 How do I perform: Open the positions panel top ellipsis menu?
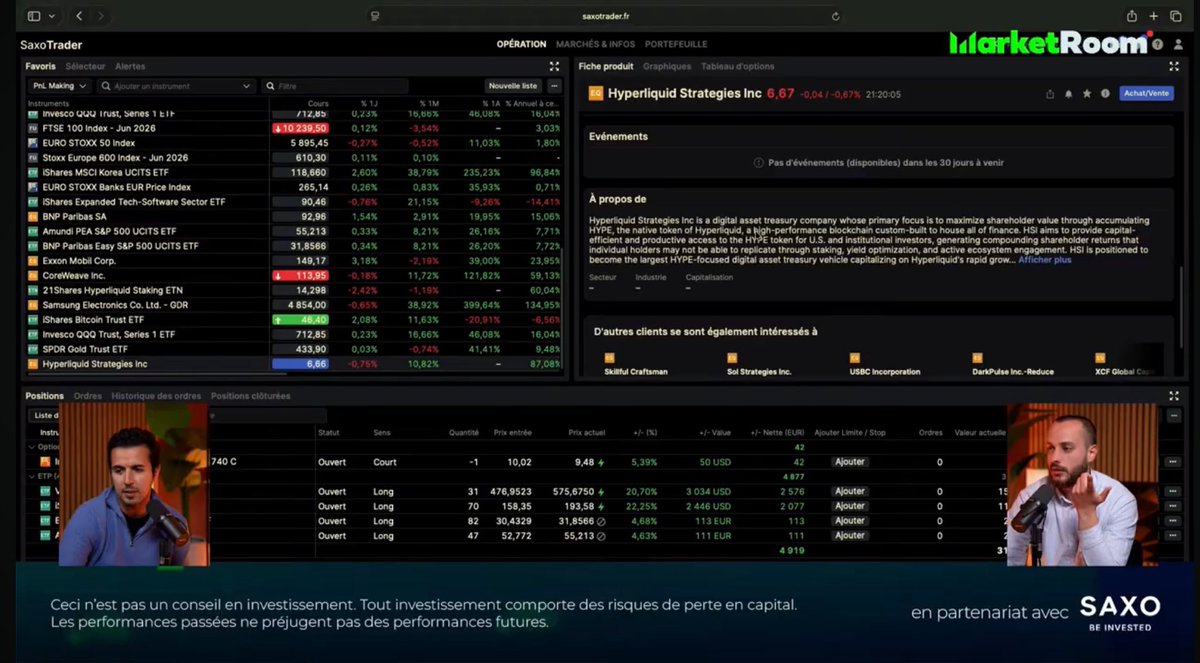coord(1172,415)
